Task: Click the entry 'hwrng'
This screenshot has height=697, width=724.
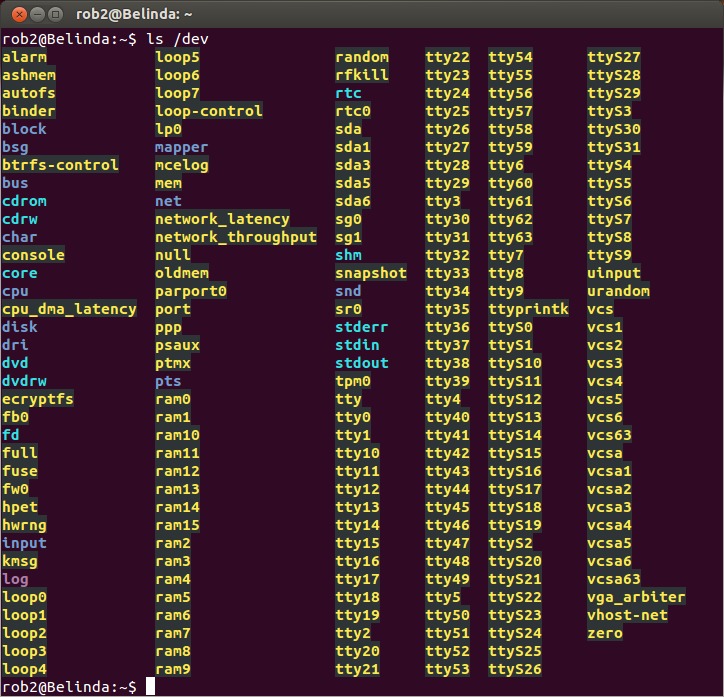Action: tap(24, 525)
